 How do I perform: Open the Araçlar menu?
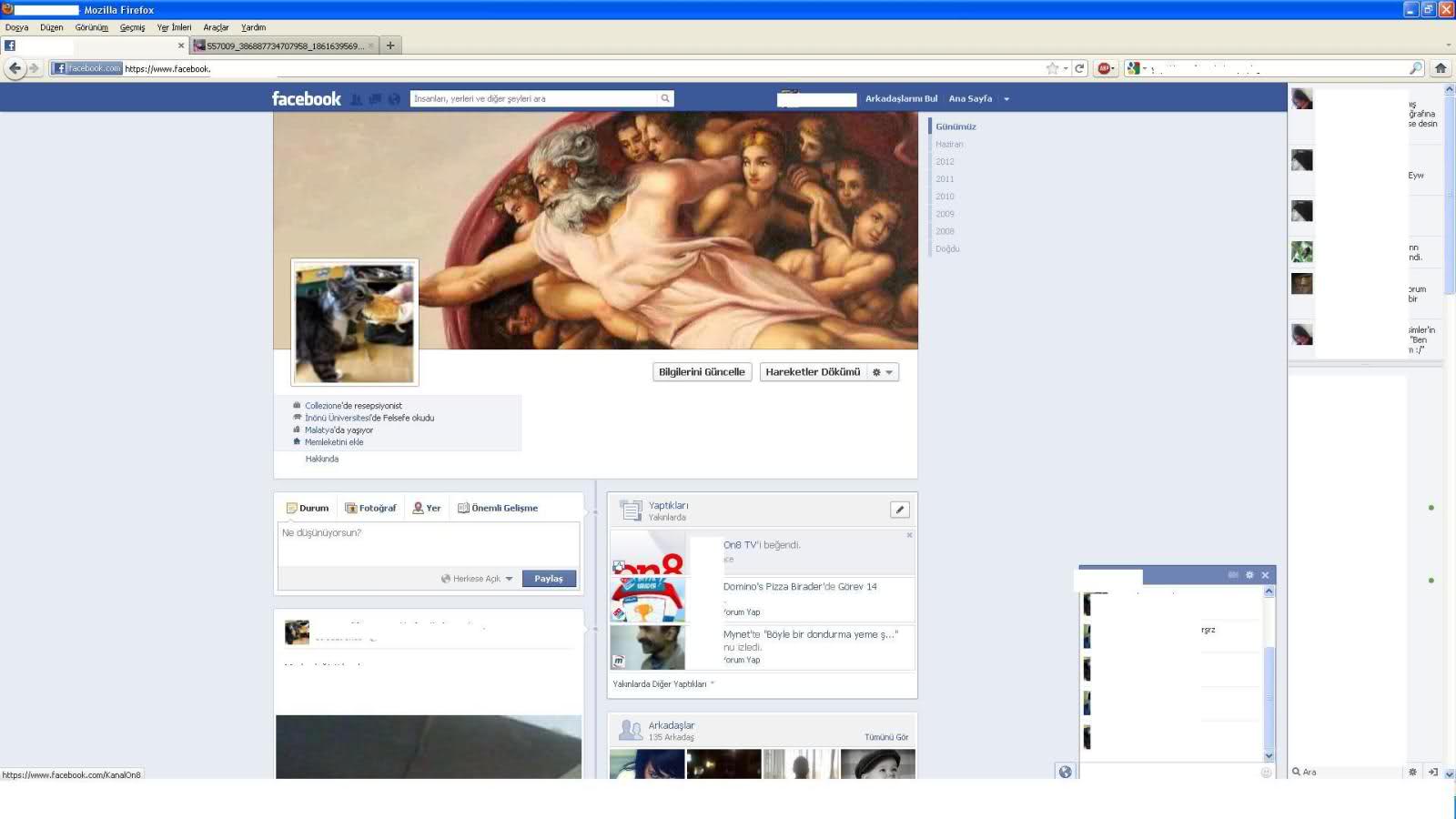point(216,27)
